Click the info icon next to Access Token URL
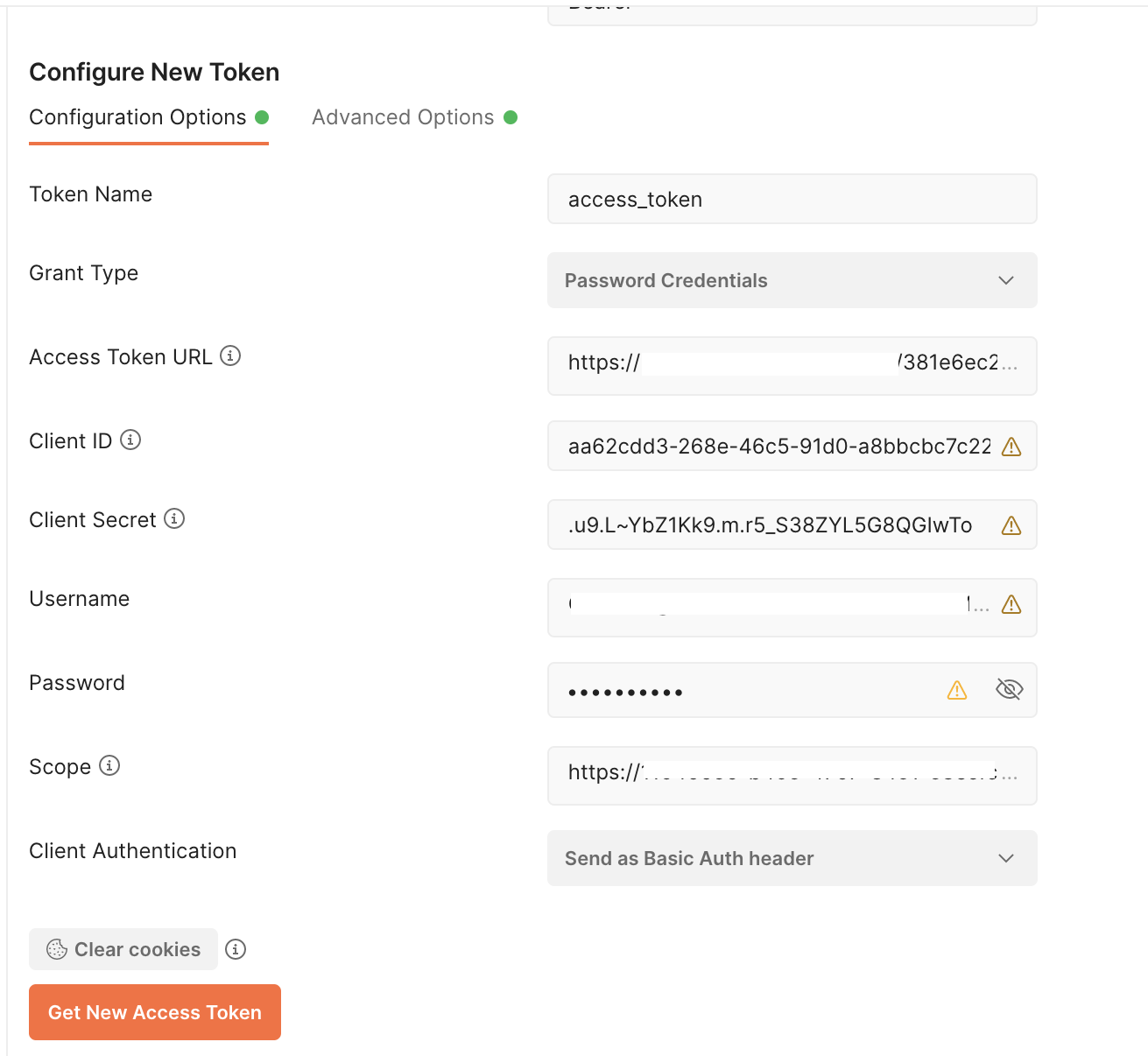 (230, 356)
